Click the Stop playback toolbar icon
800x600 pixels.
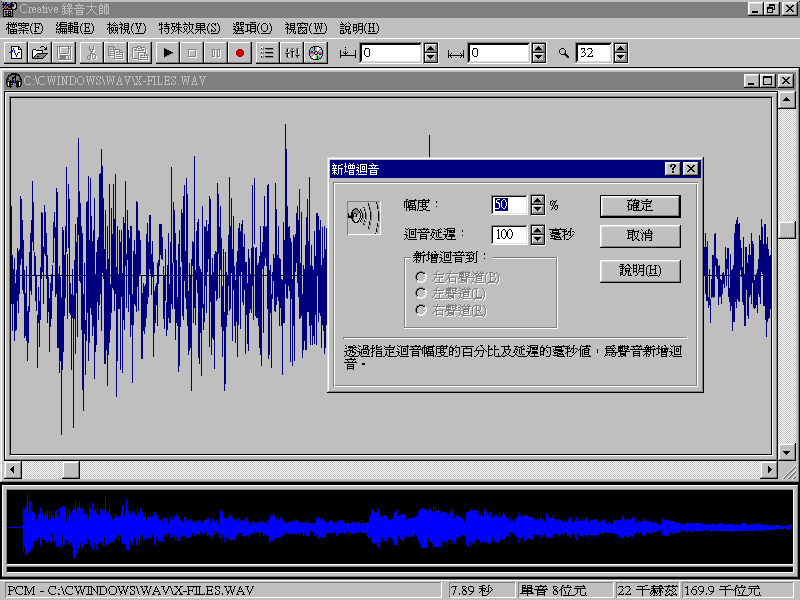192,53
